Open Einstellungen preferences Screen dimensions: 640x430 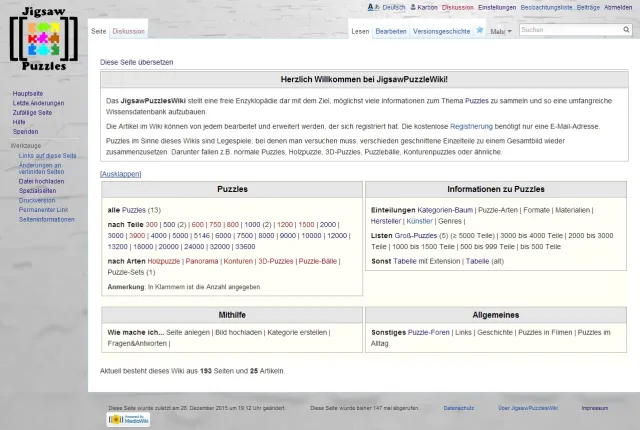pyautogui.click(x=497, y=7)
